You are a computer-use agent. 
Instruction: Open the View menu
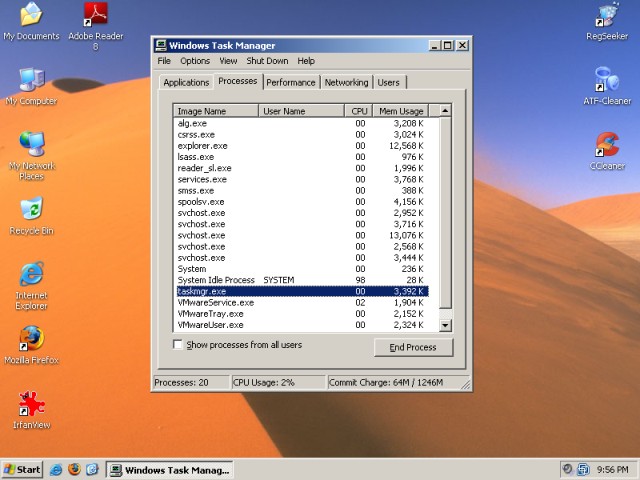pos(228,61)
